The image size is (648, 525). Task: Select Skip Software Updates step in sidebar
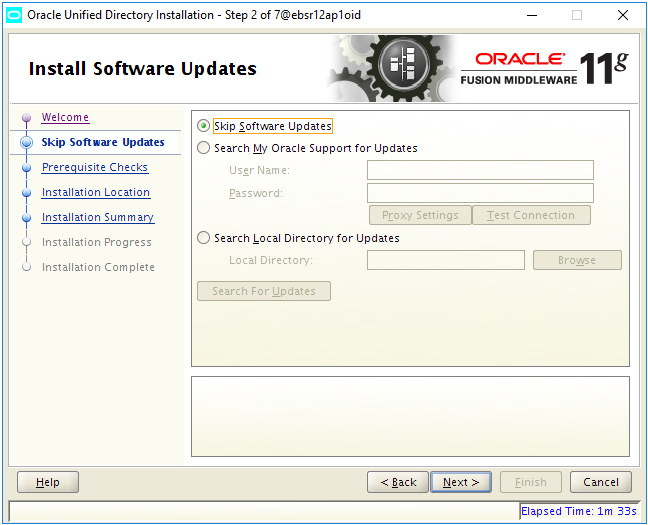[103, 142]
